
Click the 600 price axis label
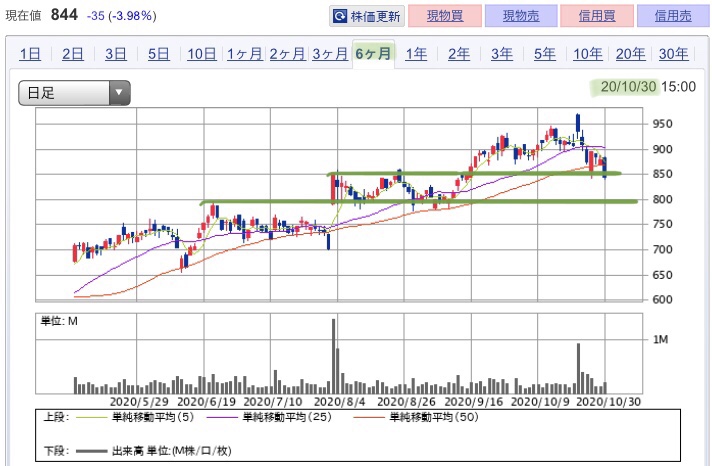[662, 300]
